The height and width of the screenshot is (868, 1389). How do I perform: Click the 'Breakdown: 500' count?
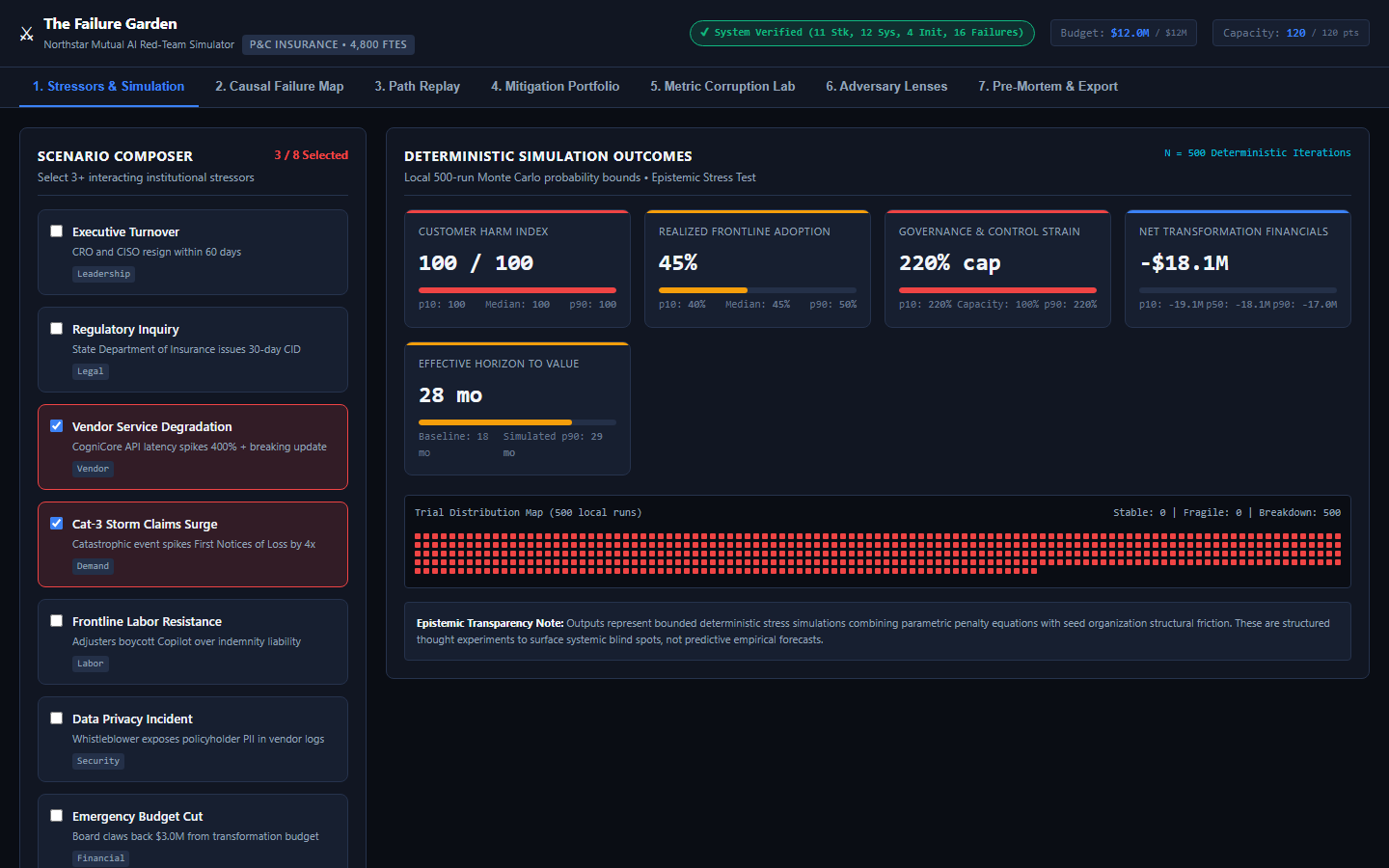[1299, 513]
